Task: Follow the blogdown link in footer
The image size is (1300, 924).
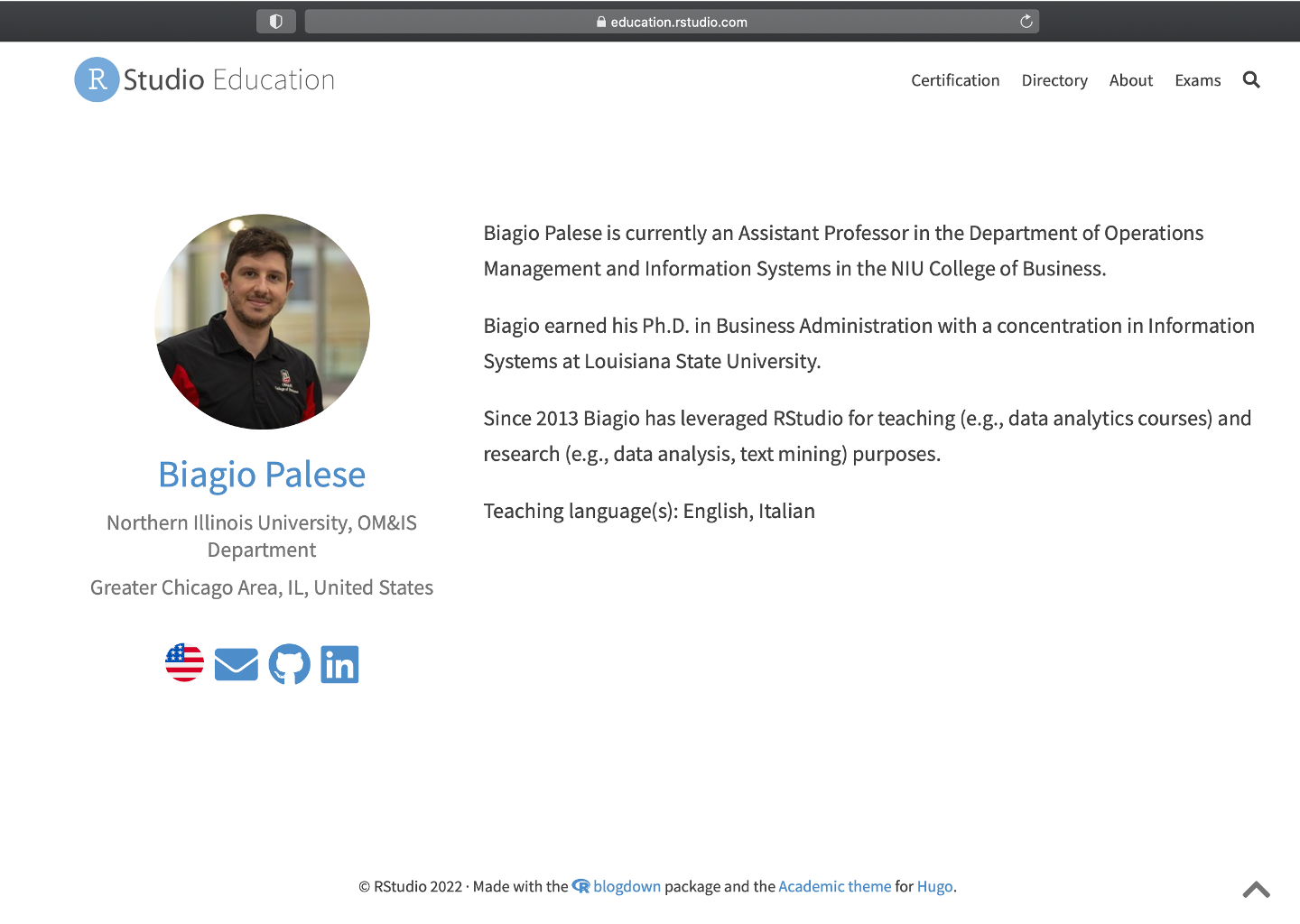Action: click(x=627, y=886)
